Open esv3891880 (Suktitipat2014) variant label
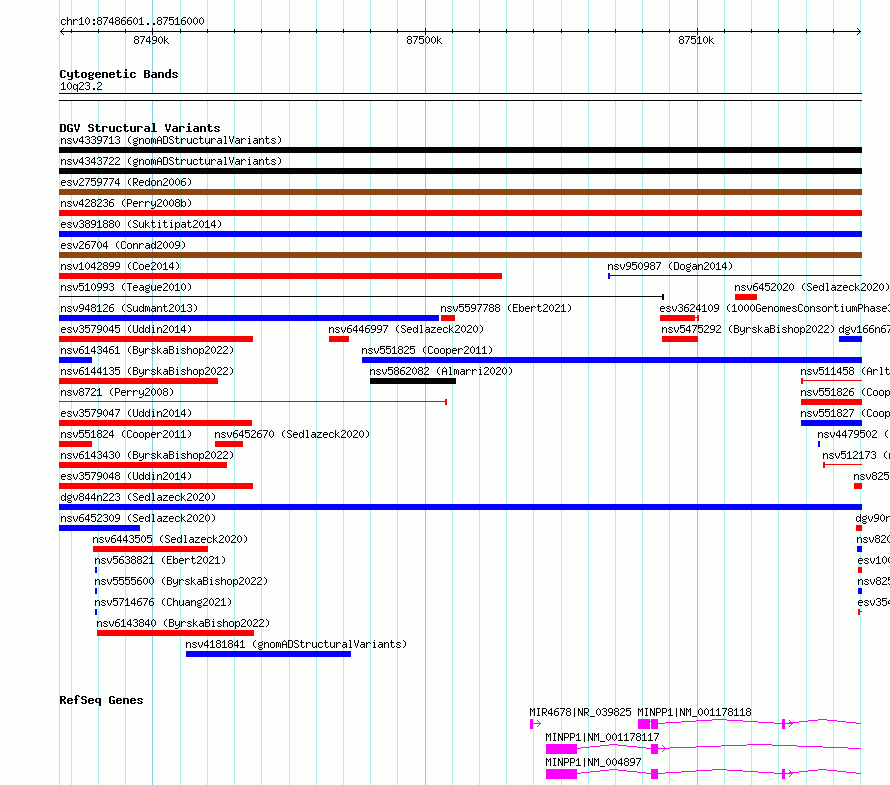This screenshot has height=785, width=890. pyautogui.click(x=141, y=224)
